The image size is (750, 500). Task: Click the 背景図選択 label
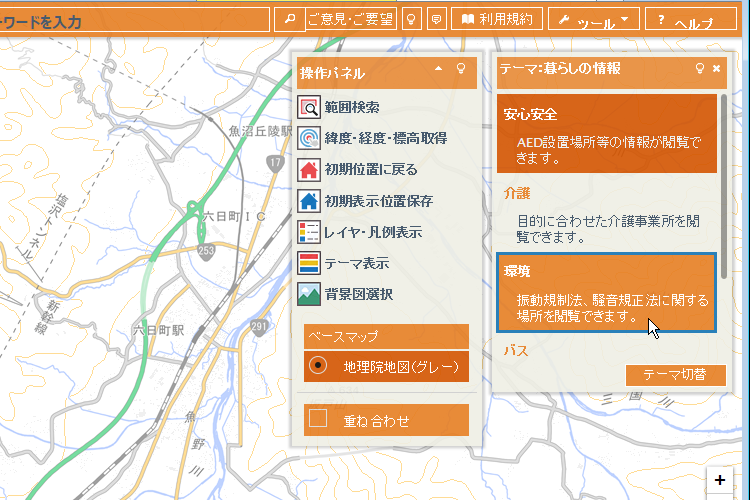coord(359,295)
